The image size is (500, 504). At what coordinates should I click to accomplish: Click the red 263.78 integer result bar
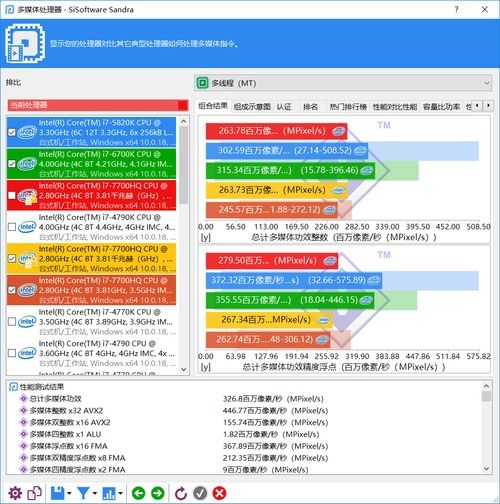276,131
